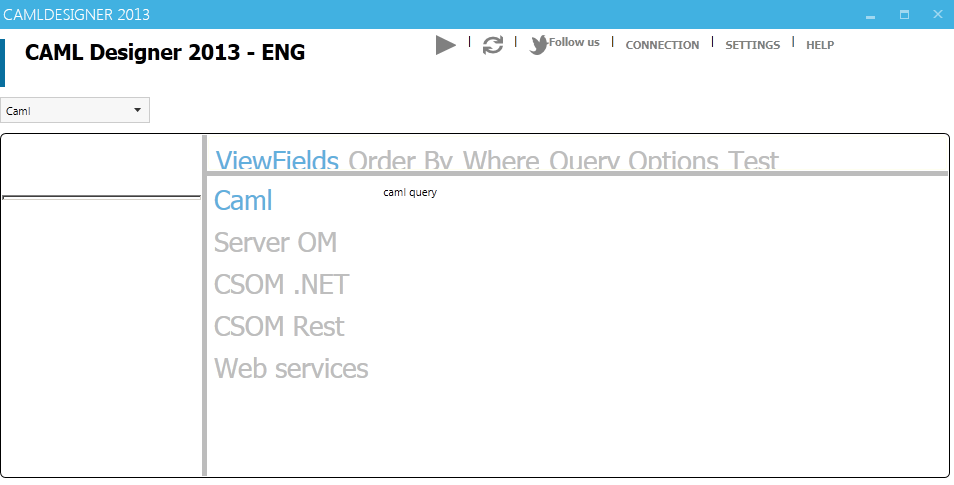Select the Caml output tab

(x=243, y=200)
